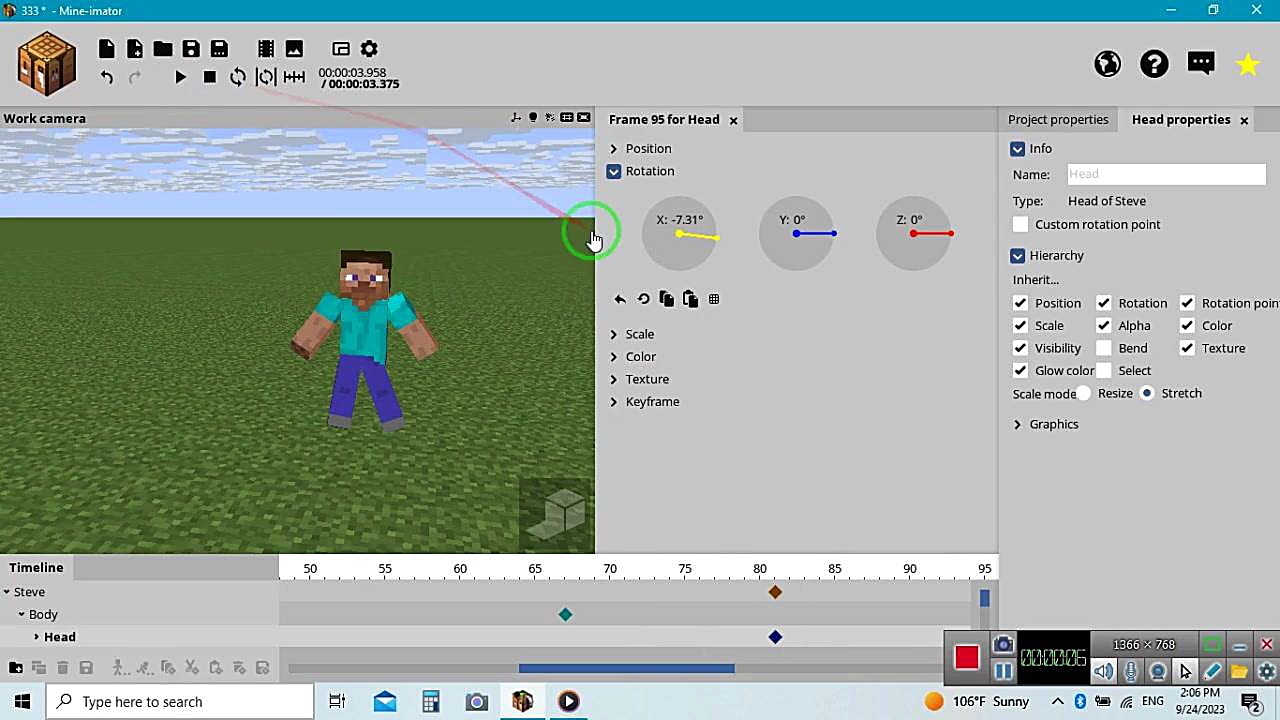Click the timeline intervals icon
The image size is (1280, 720).
(294, 77)
